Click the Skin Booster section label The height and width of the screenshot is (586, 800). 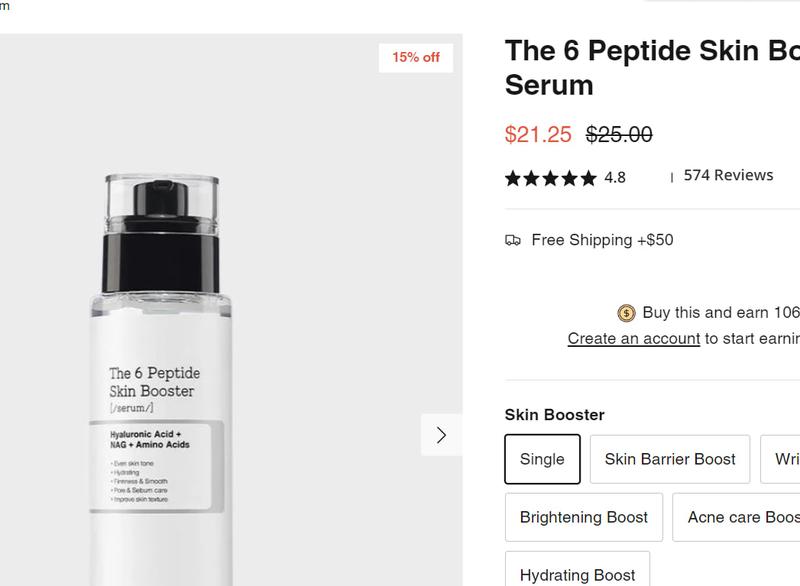[555, 415]
